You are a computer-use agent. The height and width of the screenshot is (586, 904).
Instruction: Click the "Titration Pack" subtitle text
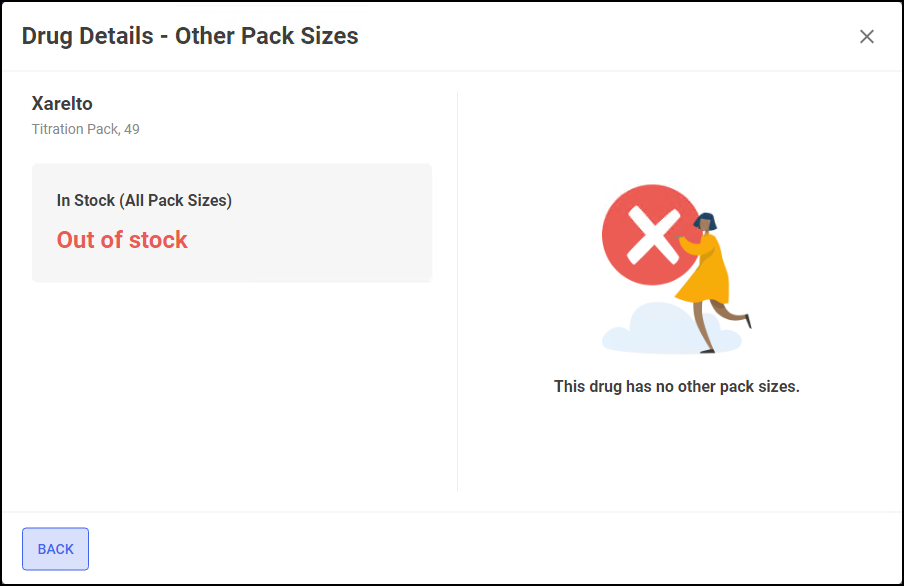pos(74,129)
